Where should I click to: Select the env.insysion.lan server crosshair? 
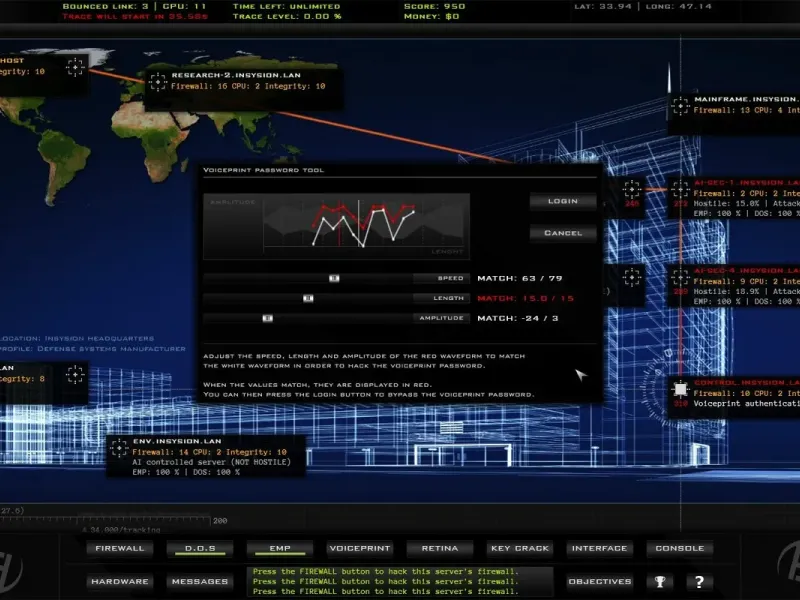click(x=119, y=448)
